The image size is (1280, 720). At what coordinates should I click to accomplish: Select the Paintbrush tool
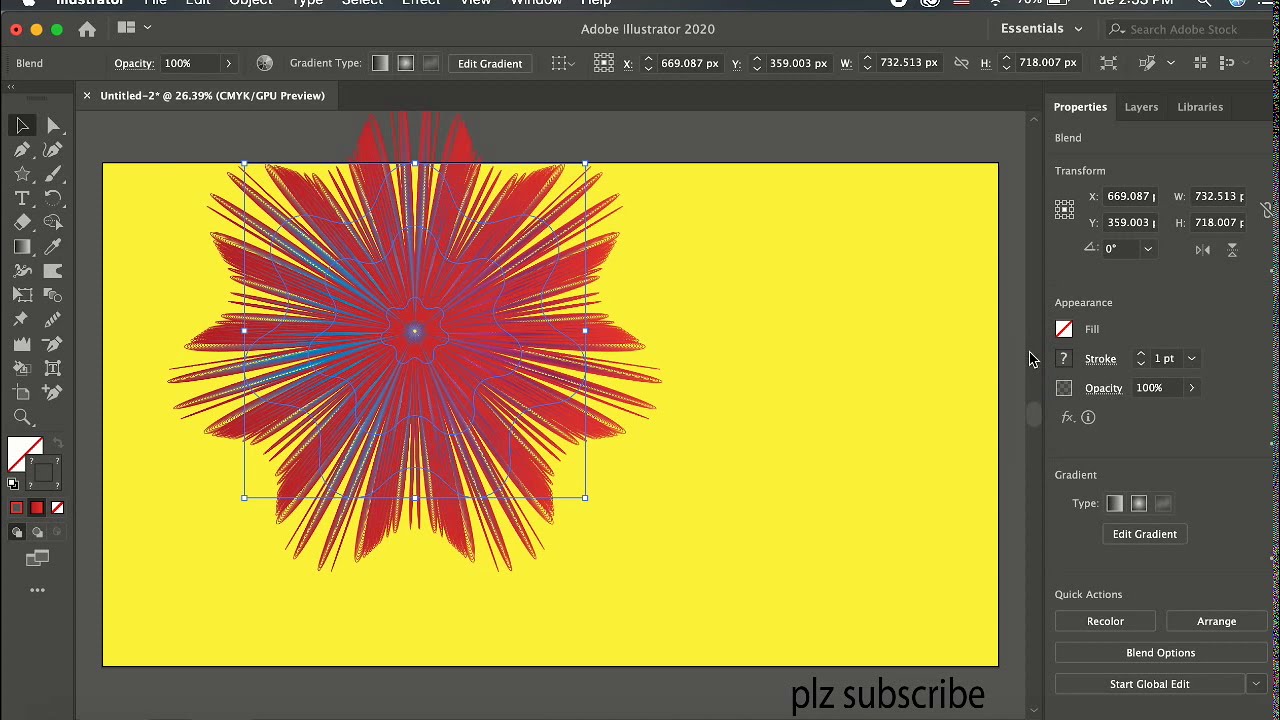[x=54, y=174]
